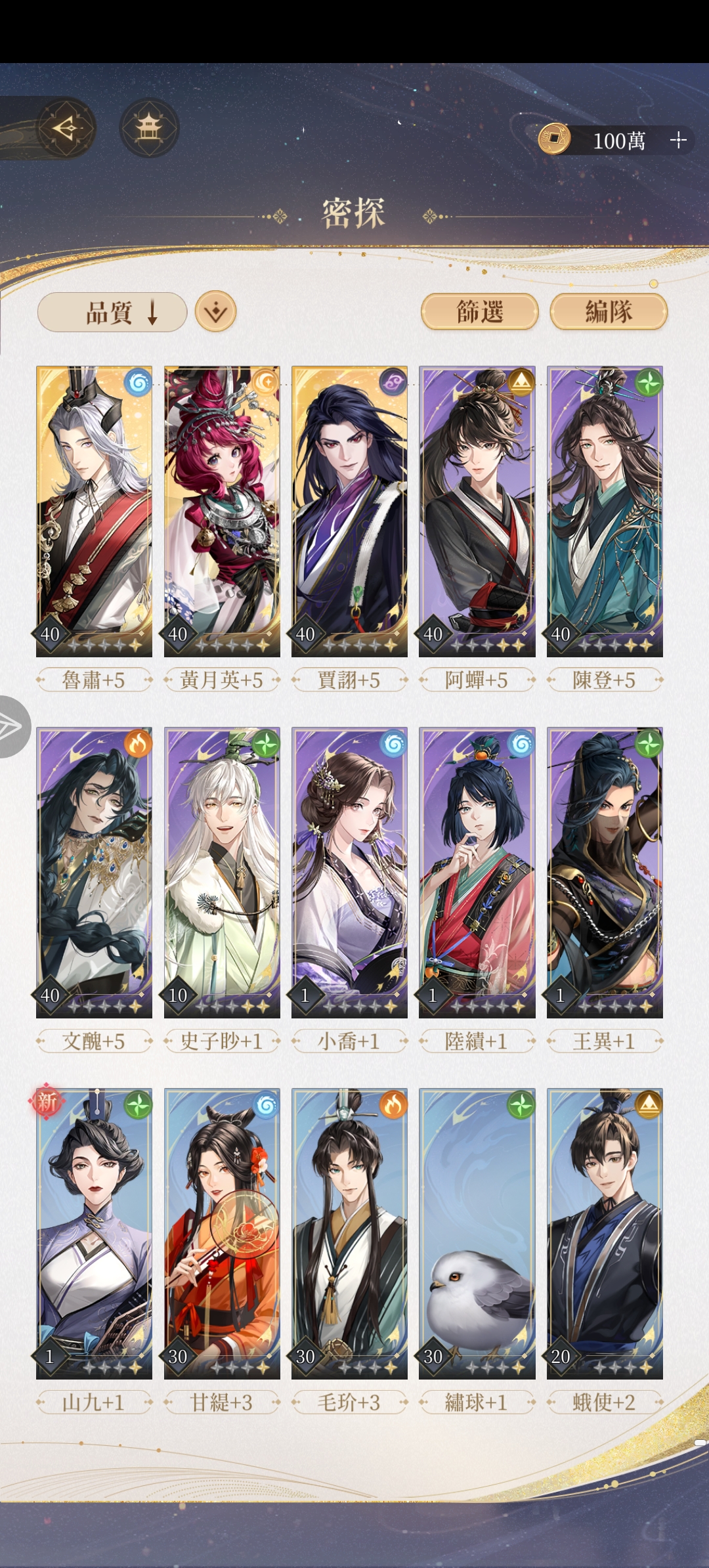Select the 繡球+1 bird card
Screen dimensions: 709x1568
click(x=477, y=1234)
